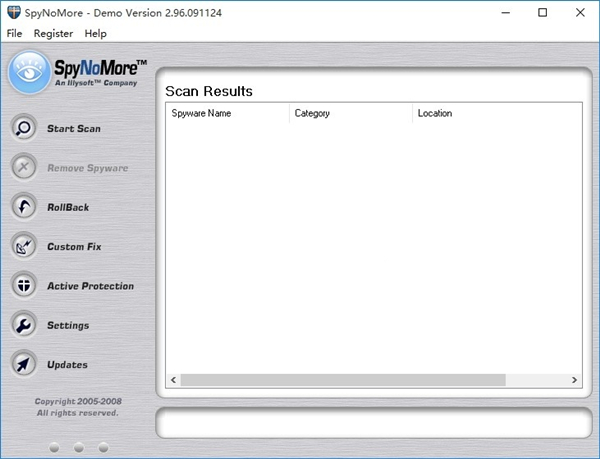600x459 pixels.
Task: Click the horizontal scrollbar right arrow
Action: coord(574,380)
